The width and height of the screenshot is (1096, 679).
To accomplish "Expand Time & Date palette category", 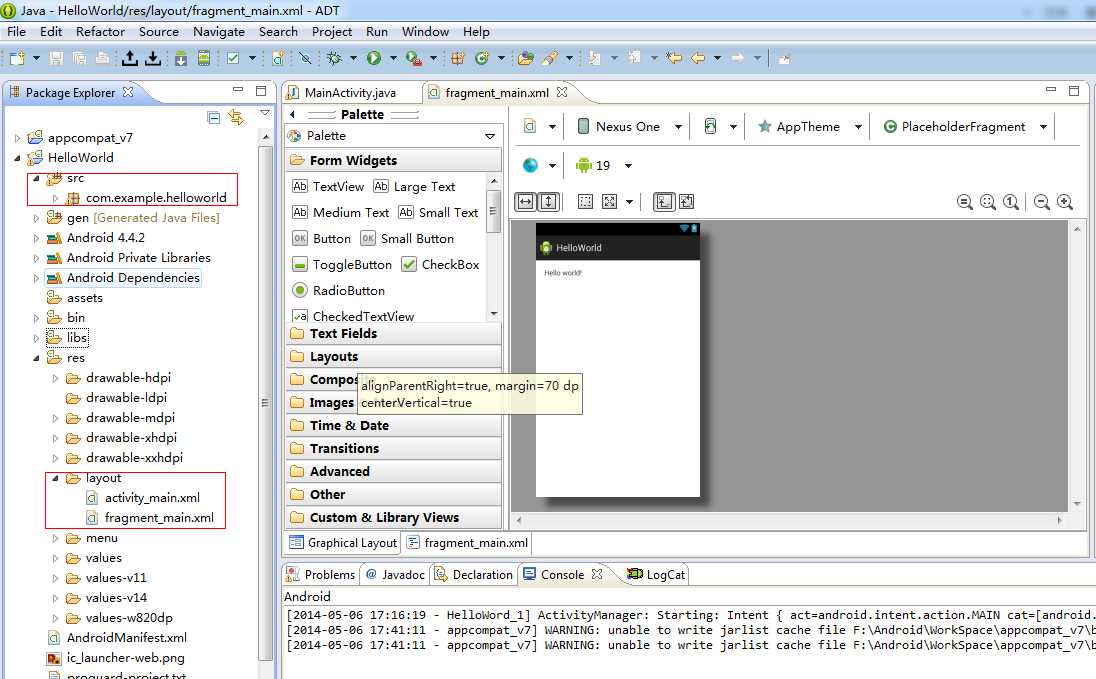I will tap(394, 425).
